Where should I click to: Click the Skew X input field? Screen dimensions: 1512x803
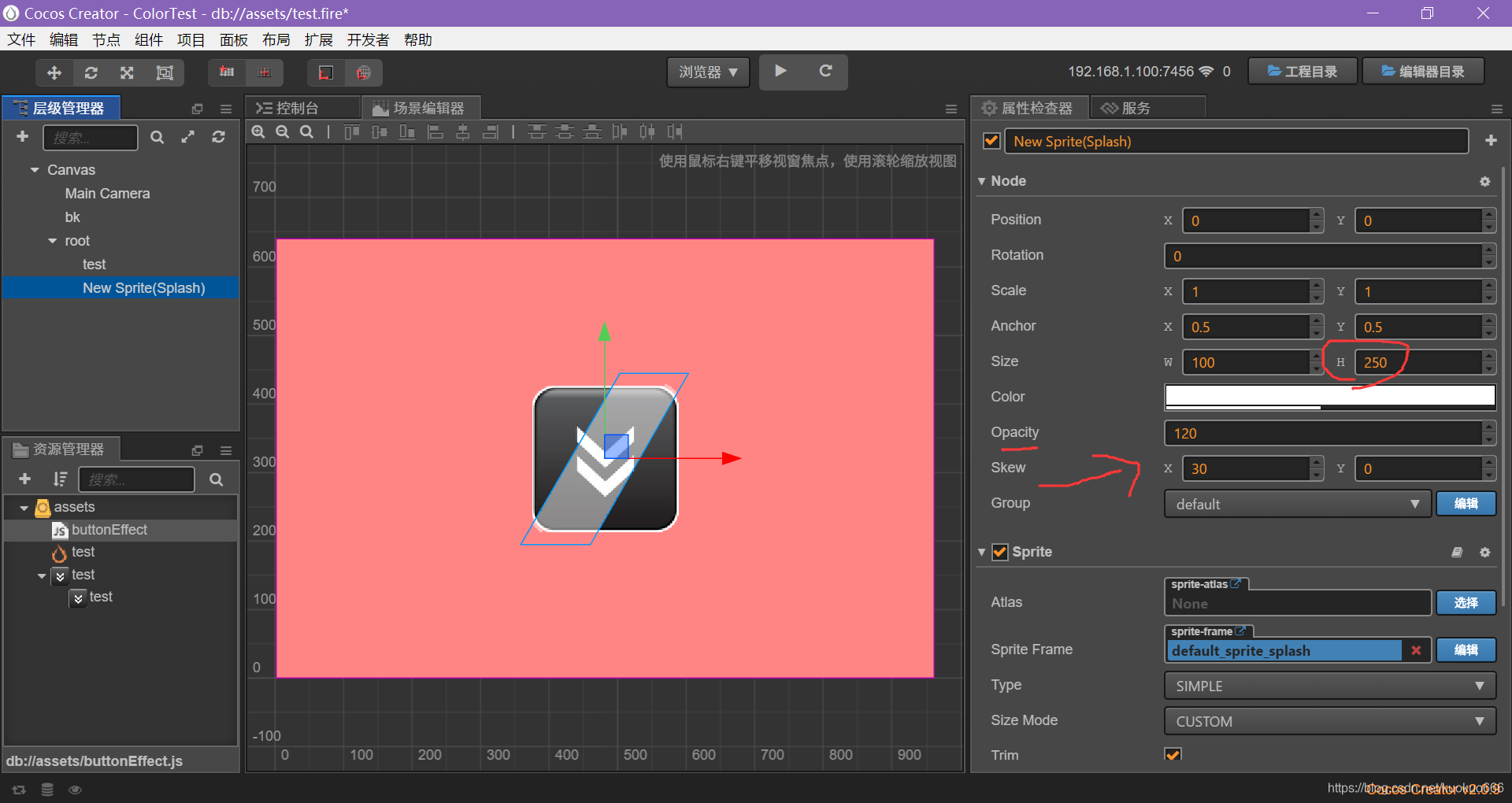pyautogui.click(x=1247, y=468)
